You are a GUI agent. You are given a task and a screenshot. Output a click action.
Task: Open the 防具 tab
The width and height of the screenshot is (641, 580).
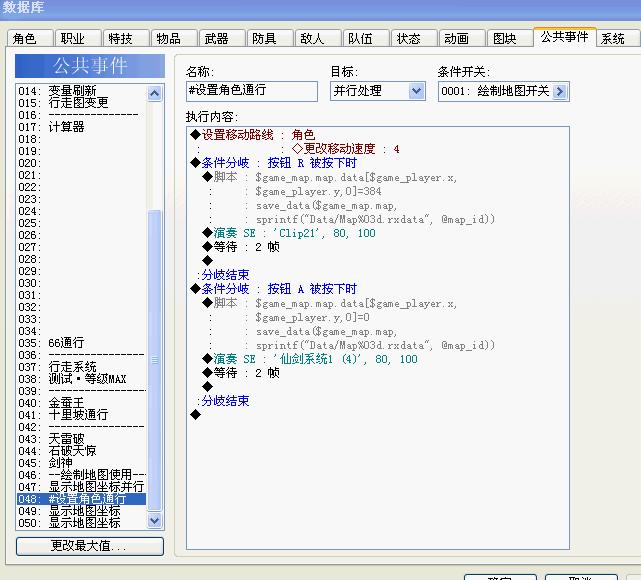pos(270,38)
